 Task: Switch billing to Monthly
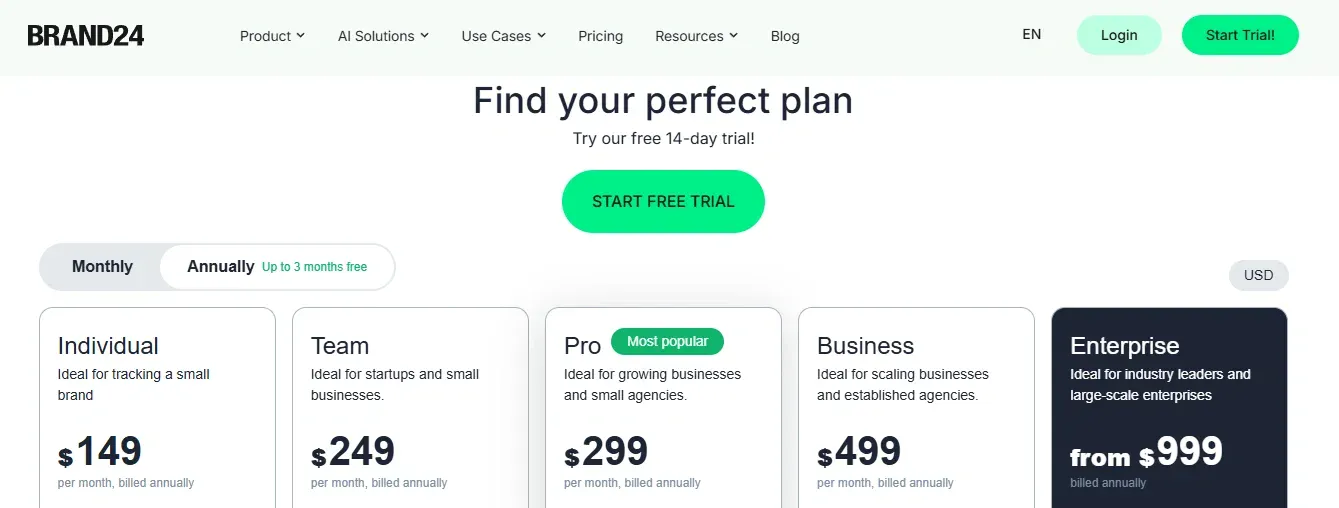tap(102, 267)
